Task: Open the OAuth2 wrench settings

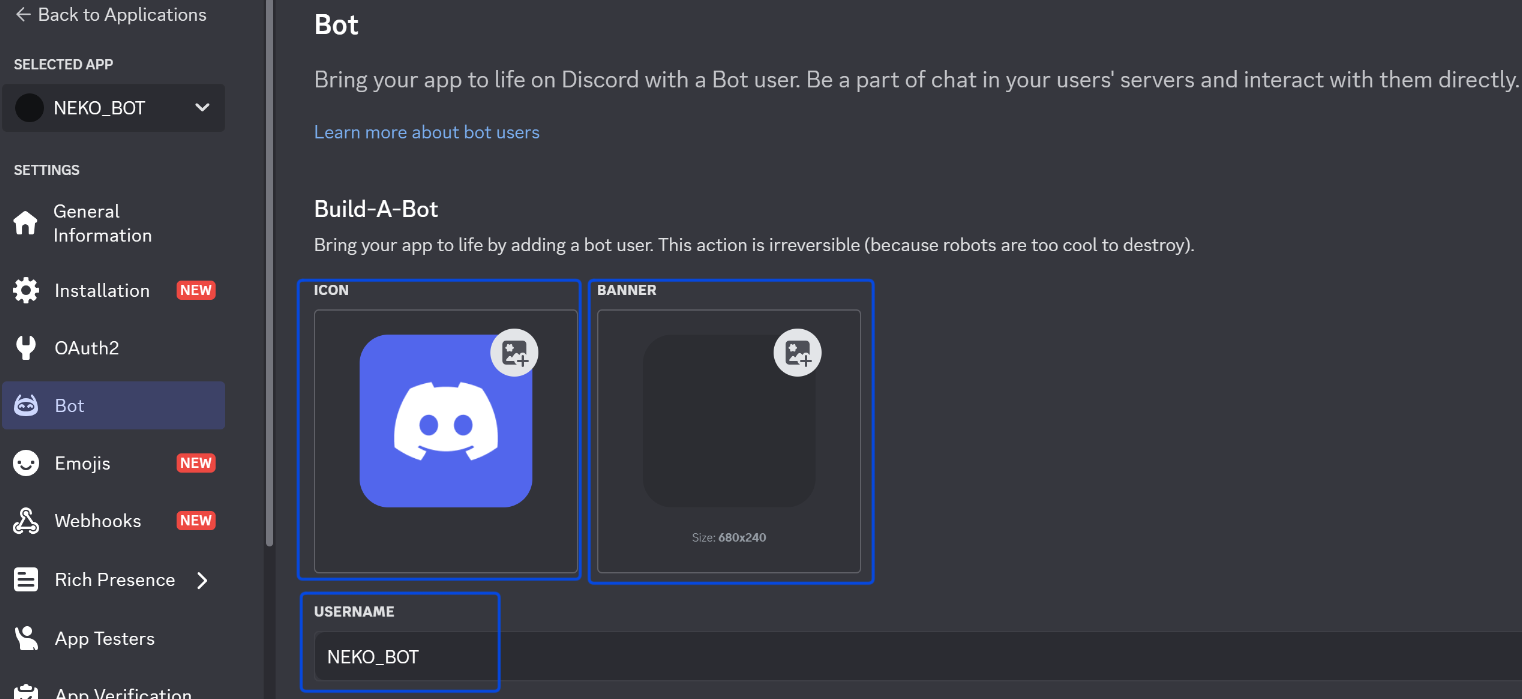Action: coord(26,347)
